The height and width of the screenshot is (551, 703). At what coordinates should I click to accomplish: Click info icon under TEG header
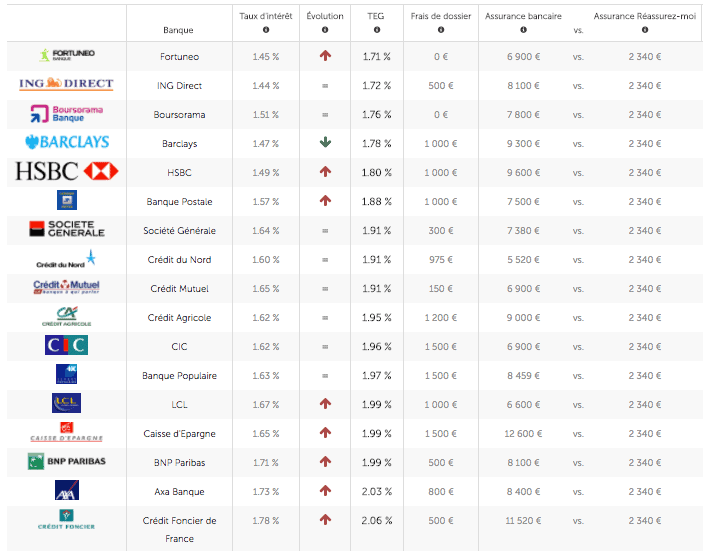[x=376, y=30]
